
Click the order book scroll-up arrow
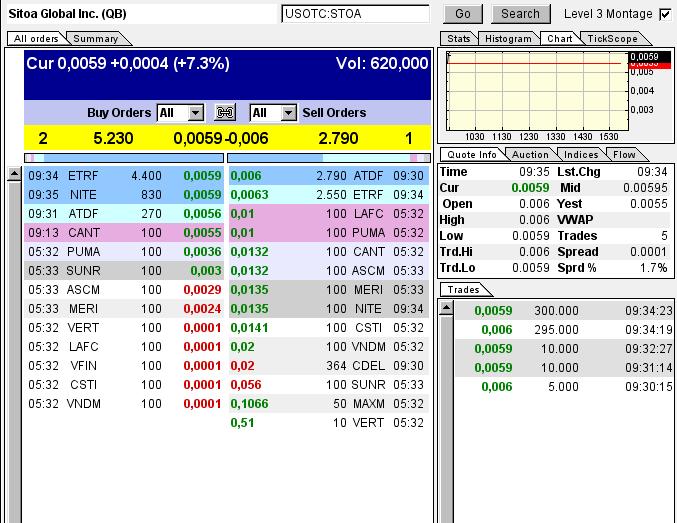14,174
